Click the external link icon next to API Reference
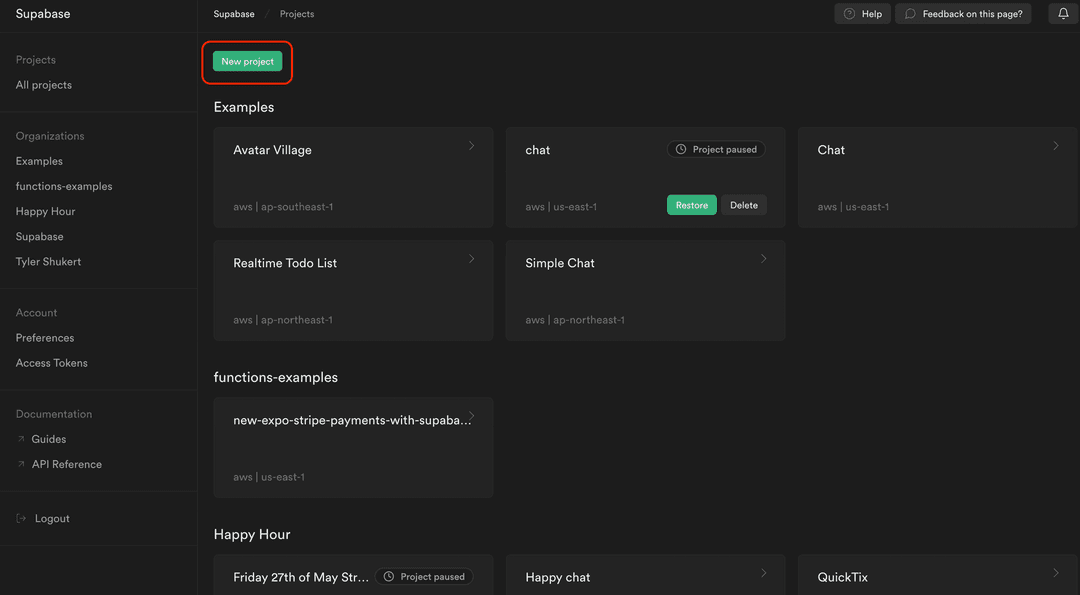This screenshot has height=595, width=1080. (21, 464)
